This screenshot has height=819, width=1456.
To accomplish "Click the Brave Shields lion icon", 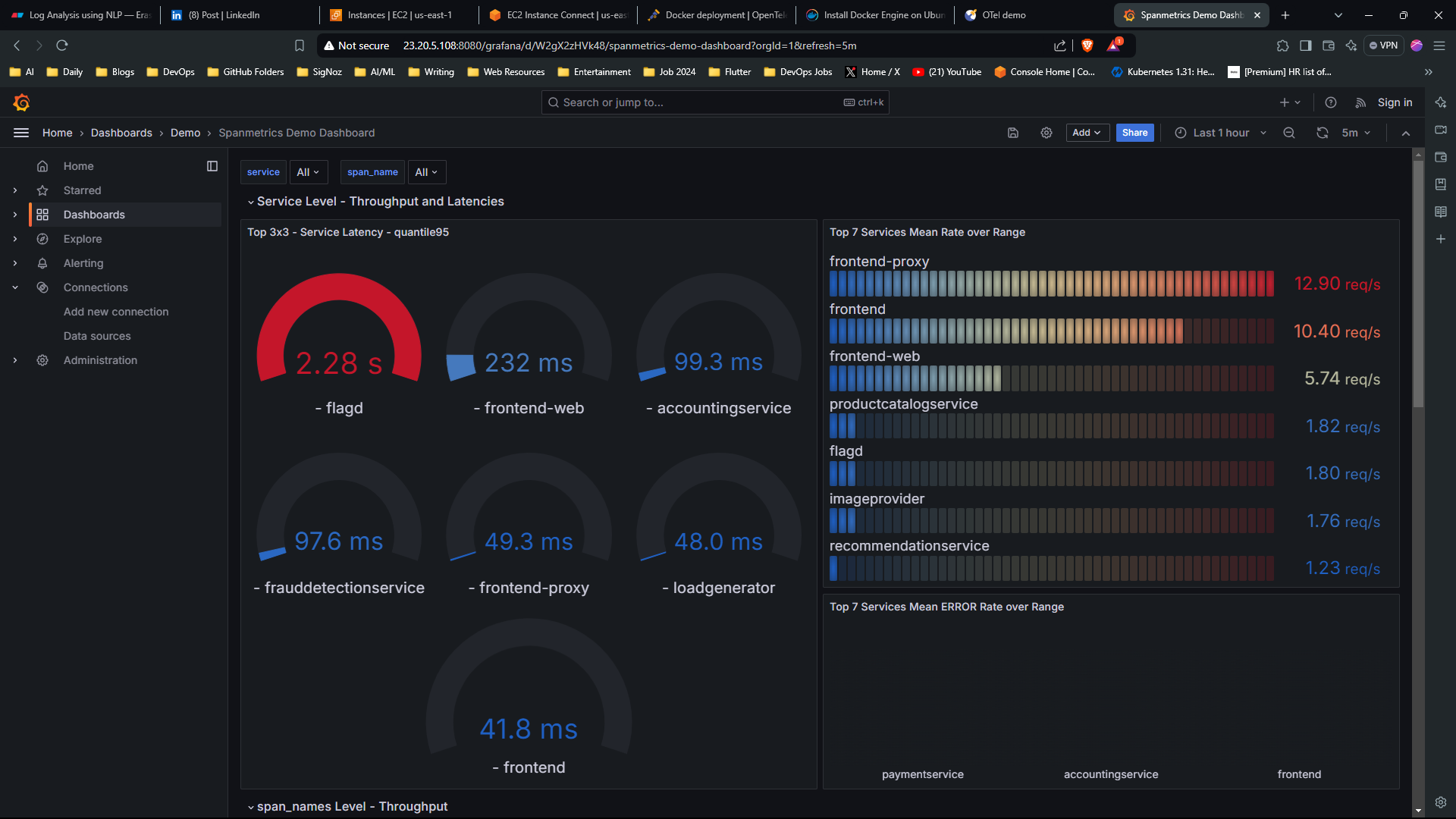I will [1087, 45].
